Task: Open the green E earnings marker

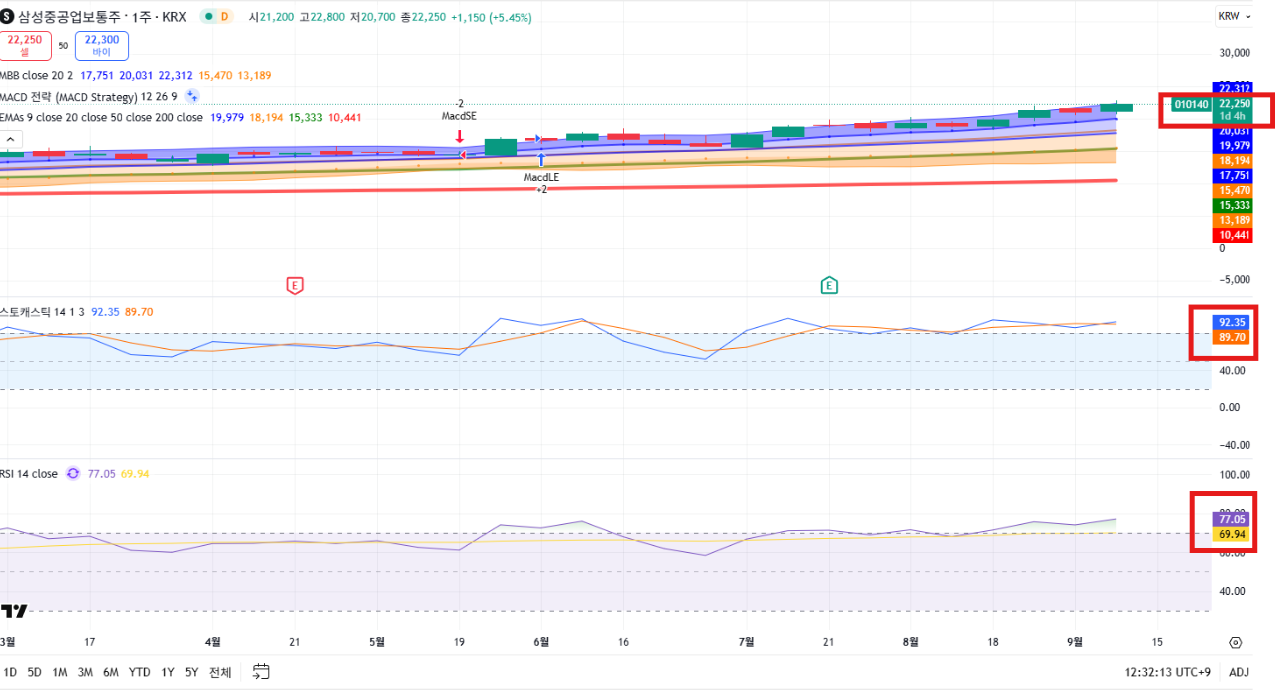Action: pyautogui.click(x=829, y=286)
